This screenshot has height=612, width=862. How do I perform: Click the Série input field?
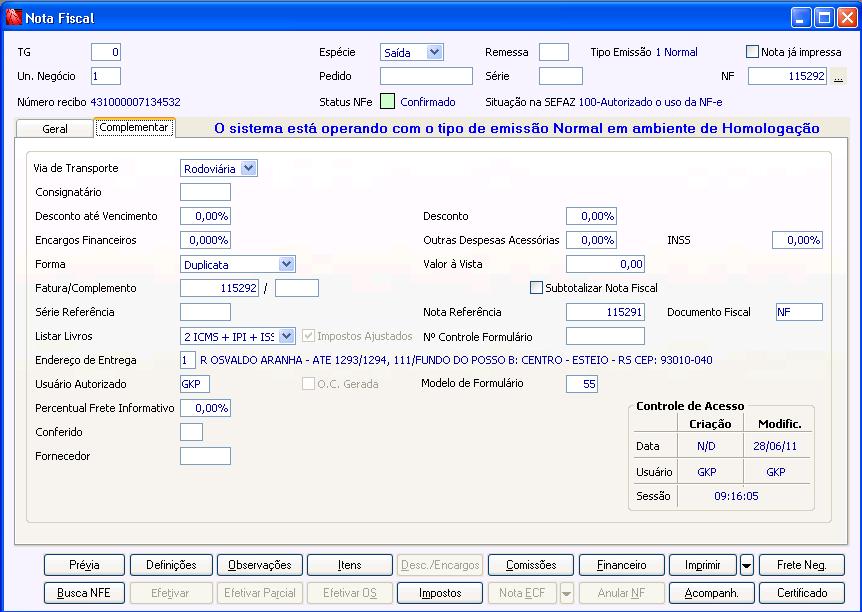coord(560,76)
